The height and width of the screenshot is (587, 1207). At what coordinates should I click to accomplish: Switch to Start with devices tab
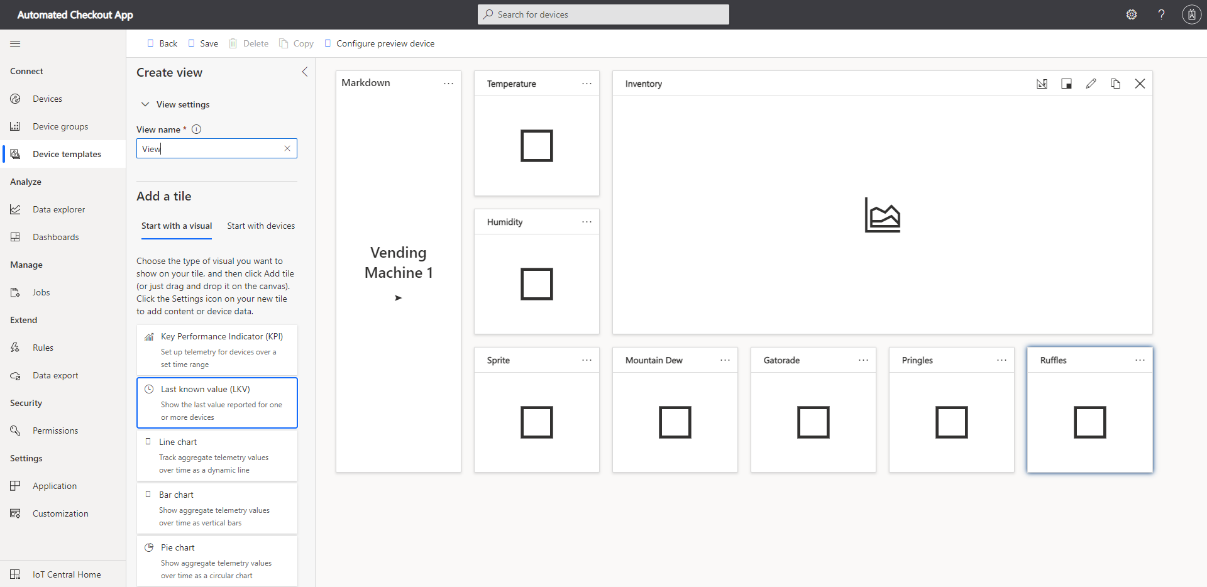coord(261,226)
